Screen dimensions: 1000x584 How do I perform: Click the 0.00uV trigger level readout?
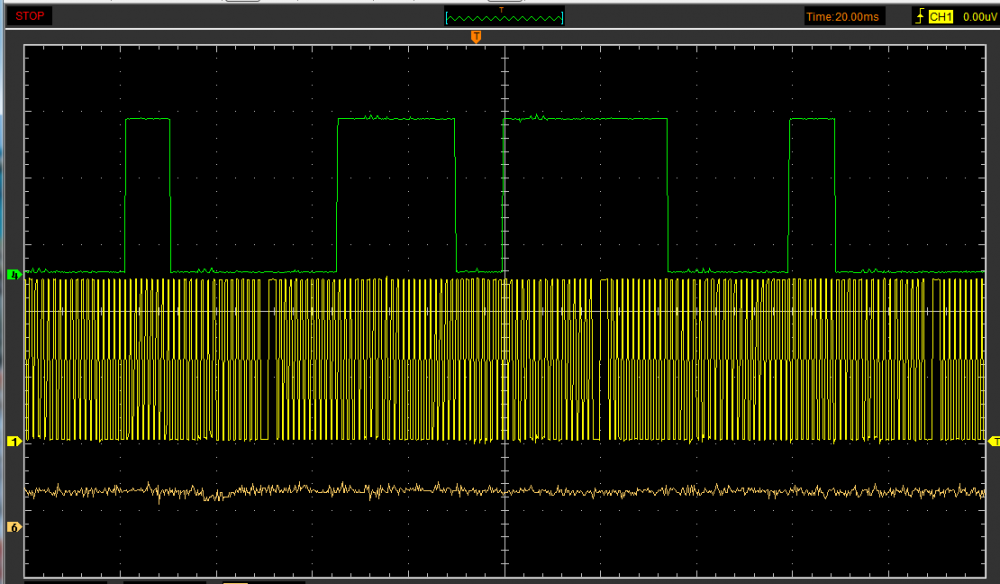pyautogui.click(x=978, y=16)
